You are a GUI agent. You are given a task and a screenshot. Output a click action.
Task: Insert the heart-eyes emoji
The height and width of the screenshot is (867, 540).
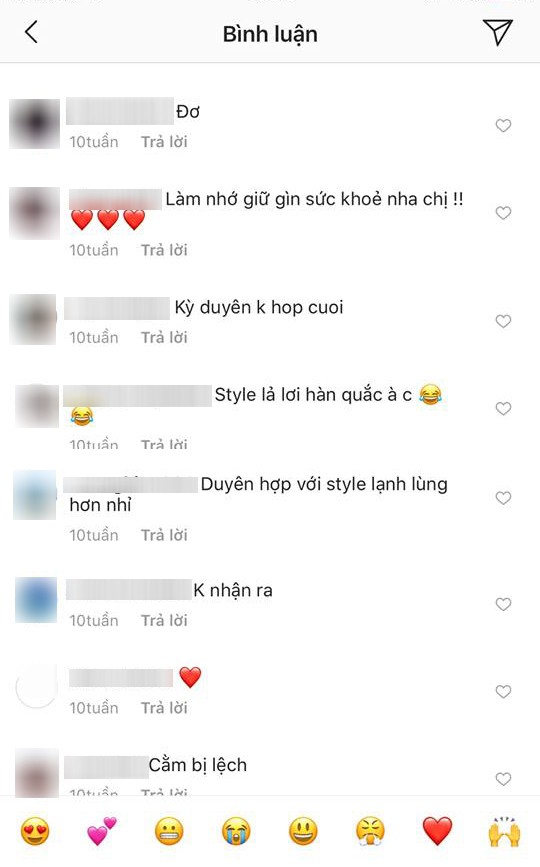(x=35, y=832)
